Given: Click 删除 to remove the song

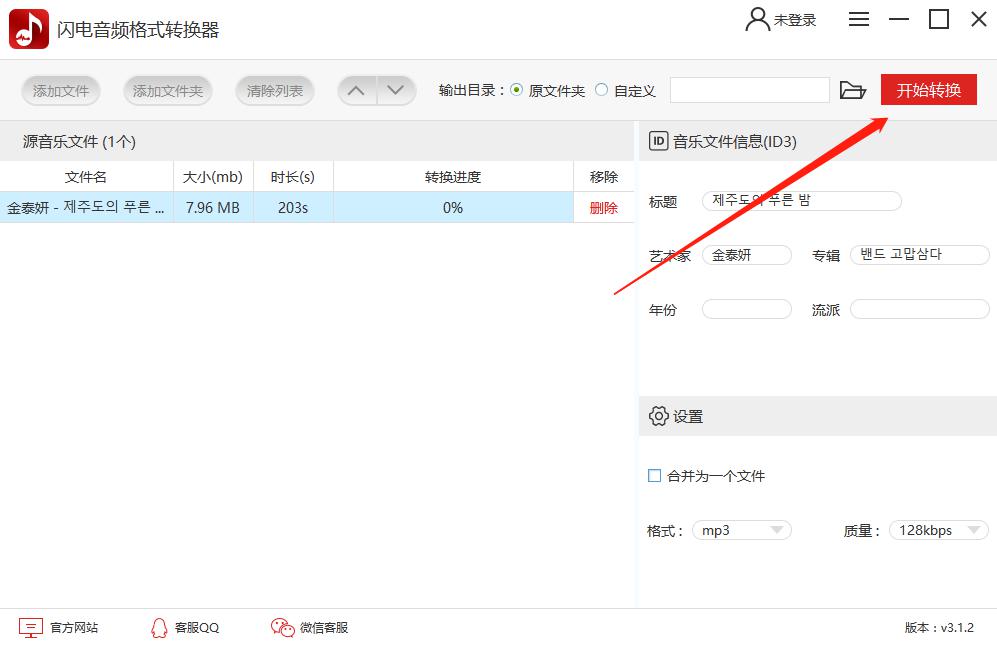Looking at the screenshot, I should (604, 208).
